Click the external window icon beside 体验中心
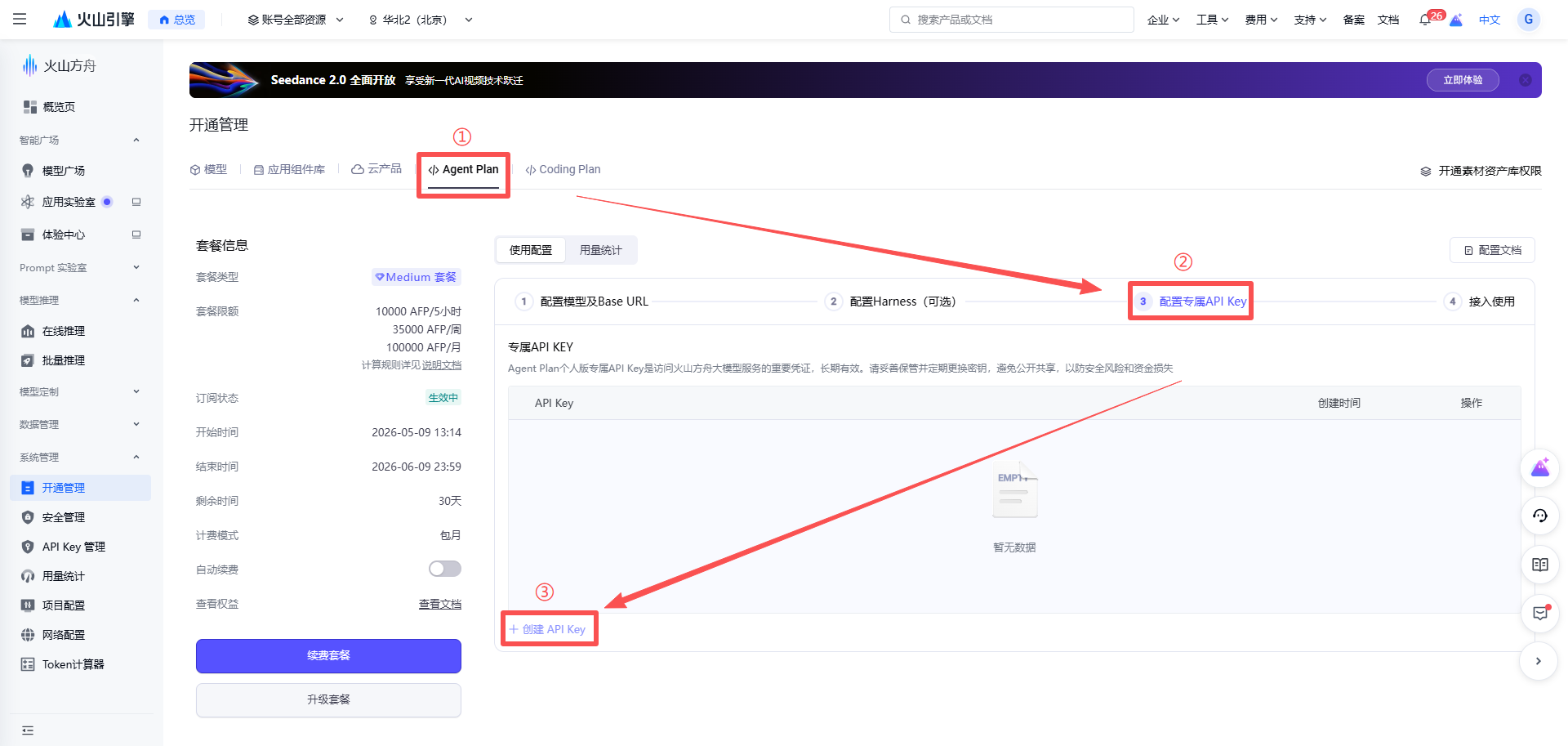This screenshot has height=746, width=1568. [136, 235]
